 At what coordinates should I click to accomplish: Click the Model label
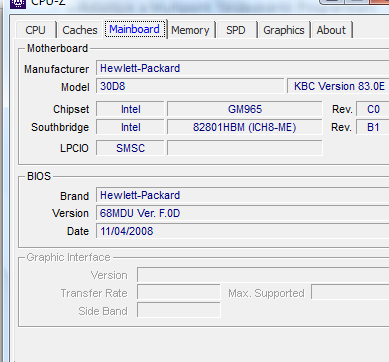tap(75, 87)
